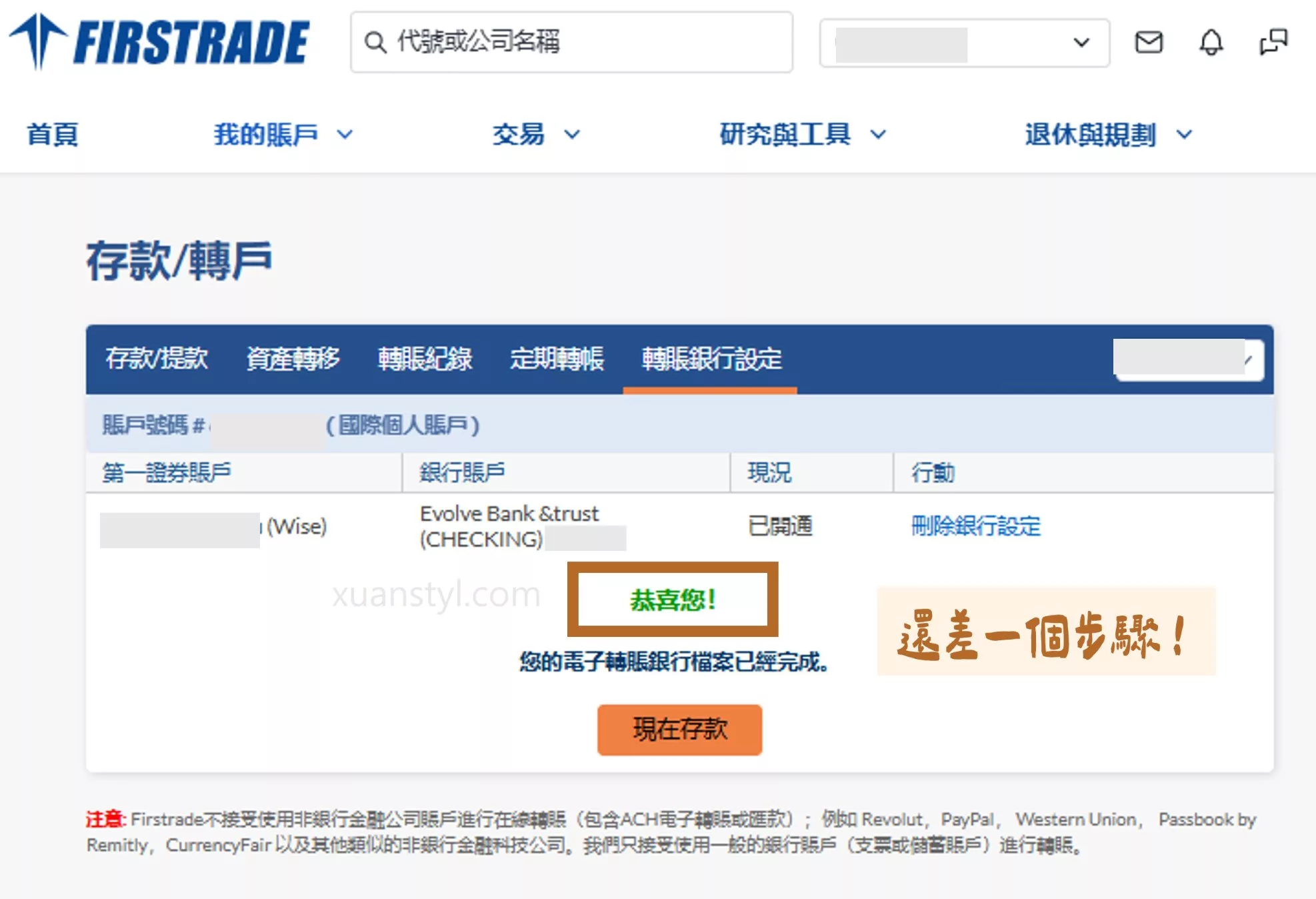The width and height of the screenshot is (1316, 899).
Task: Click the Evolve Bank &trust bank account text
Action: tap(510, 526)
